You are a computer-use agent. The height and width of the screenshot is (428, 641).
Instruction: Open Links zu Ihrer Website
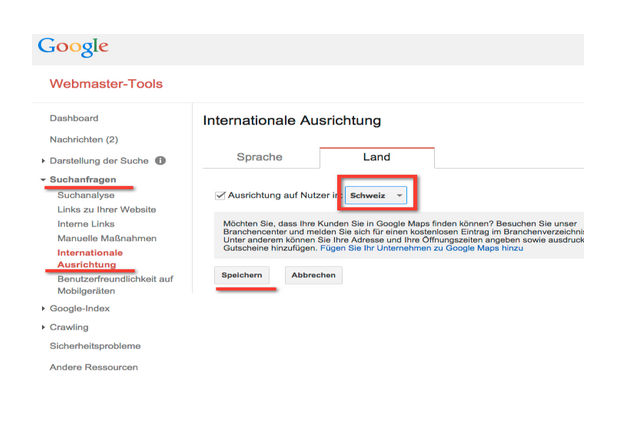coord(107,209)
